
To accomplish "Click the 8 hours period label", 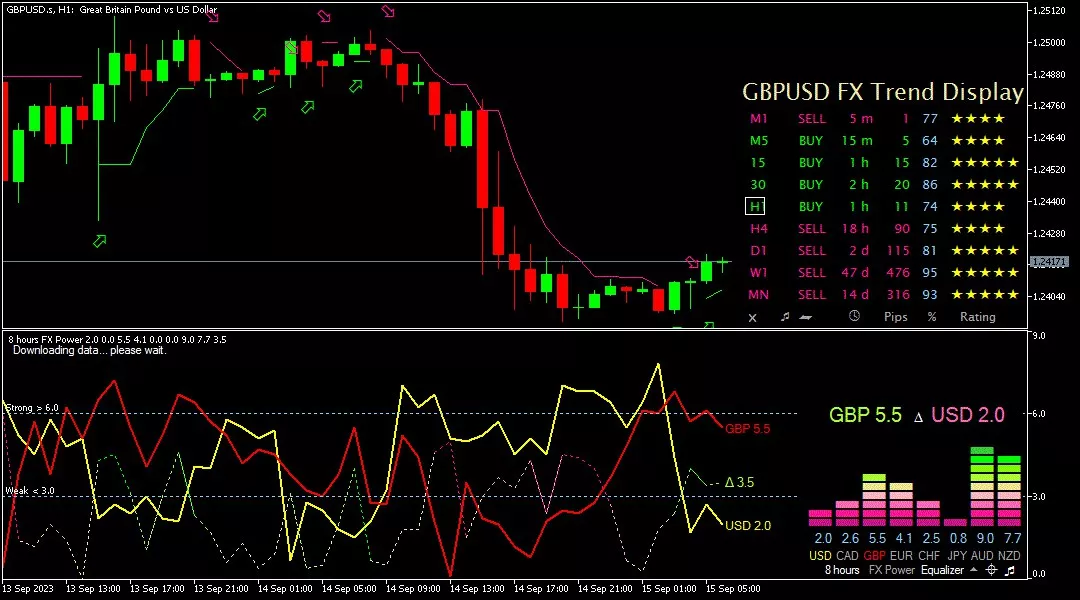I will coord(842,570).
